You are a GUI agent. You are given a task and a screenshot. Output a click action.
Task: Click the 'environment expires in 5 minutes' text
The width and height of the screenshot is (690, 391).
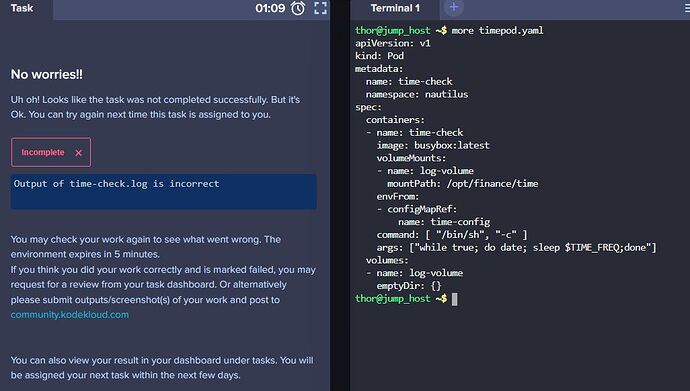point(85,254)
